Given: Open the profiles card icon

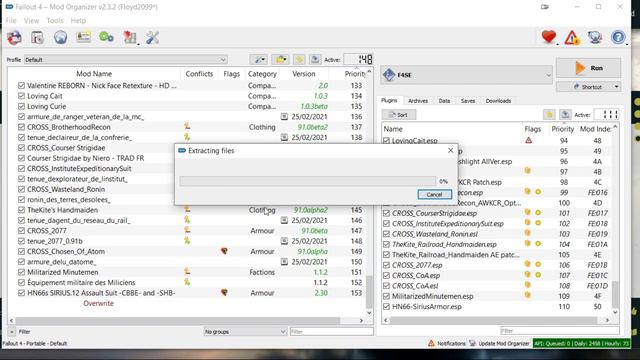Looking at the screenshot, I should tap(83, 38).
